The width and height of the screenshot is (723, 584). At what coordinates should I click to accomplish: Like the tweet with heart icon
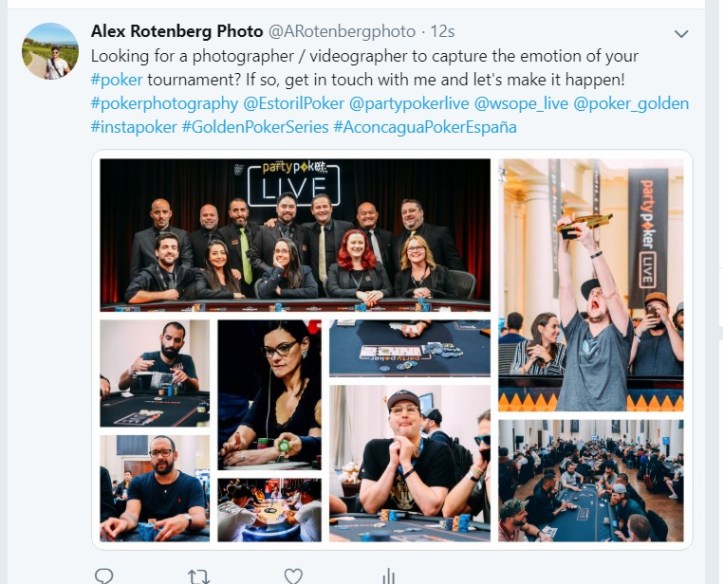(293, 576)
